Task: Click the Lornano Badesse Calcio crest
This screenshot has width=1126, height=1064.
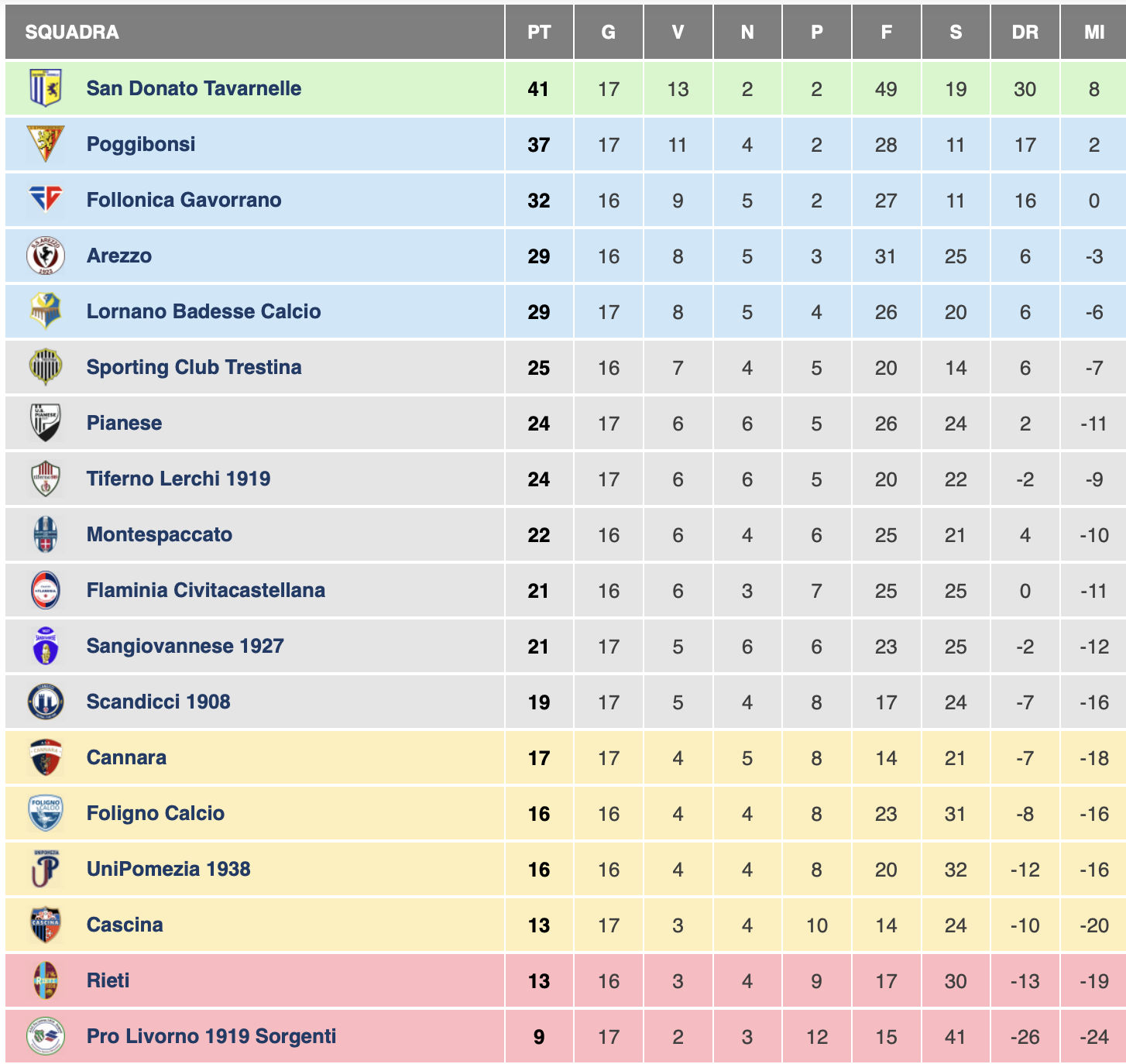Action: click(46, 311)
